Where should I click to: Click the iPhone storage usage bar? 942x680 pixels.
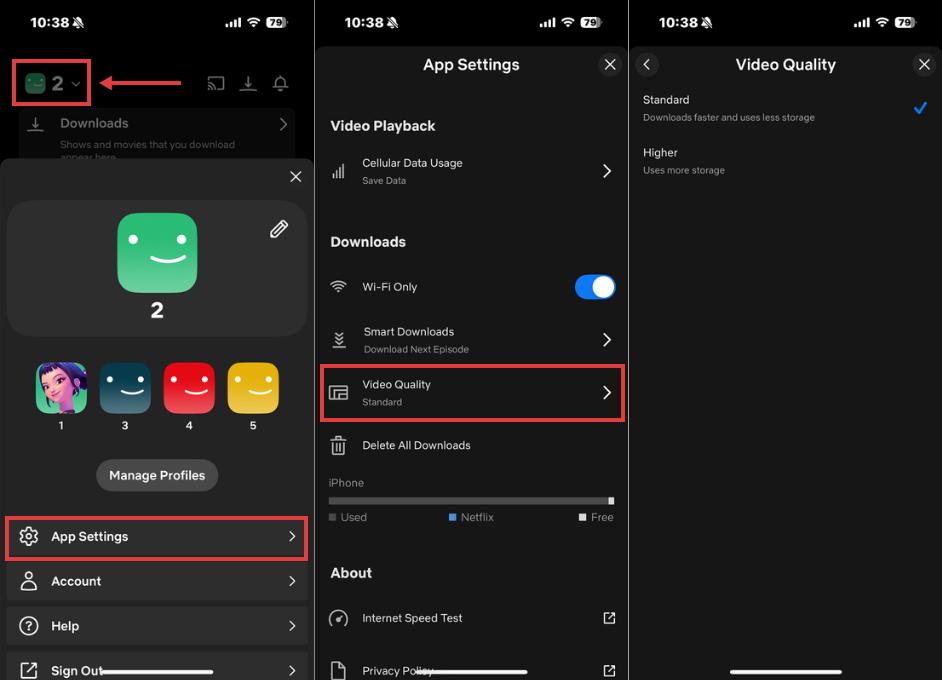coord(472,500)
